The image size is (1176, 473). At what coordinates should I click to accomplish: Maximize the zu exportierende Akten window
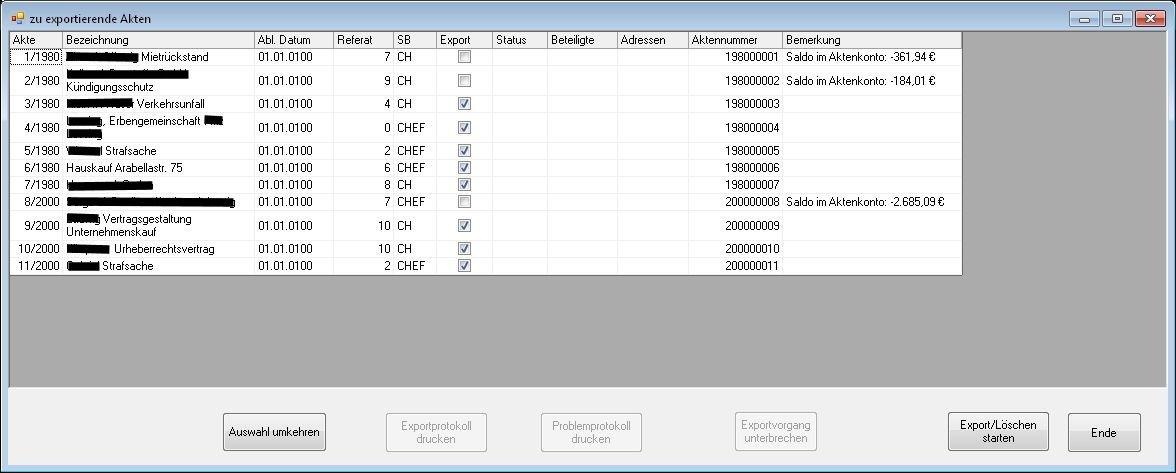click(1117, 18)
